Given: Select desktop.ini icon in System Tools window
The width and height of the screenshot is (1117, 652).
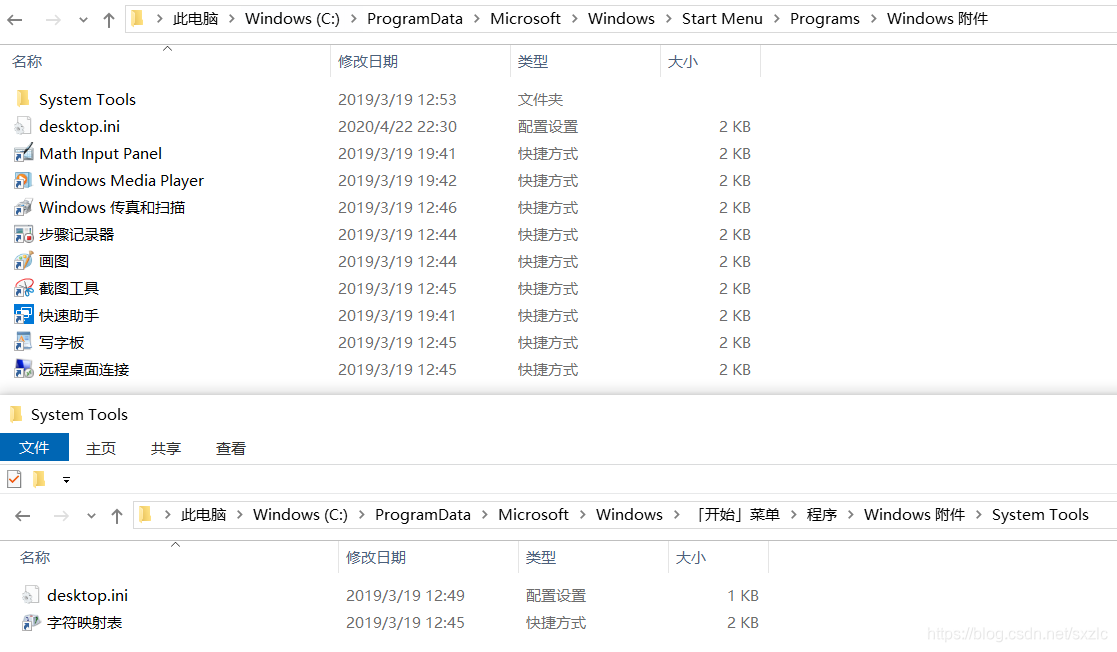Looking at the screenshot, I should (31, 595).
